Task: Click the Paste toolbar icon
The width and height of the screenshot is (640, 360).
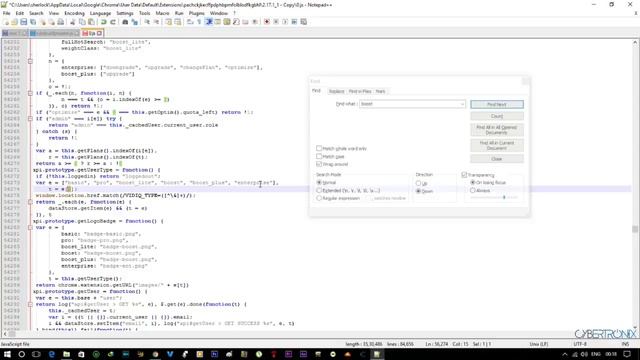Action: (91, 22)
